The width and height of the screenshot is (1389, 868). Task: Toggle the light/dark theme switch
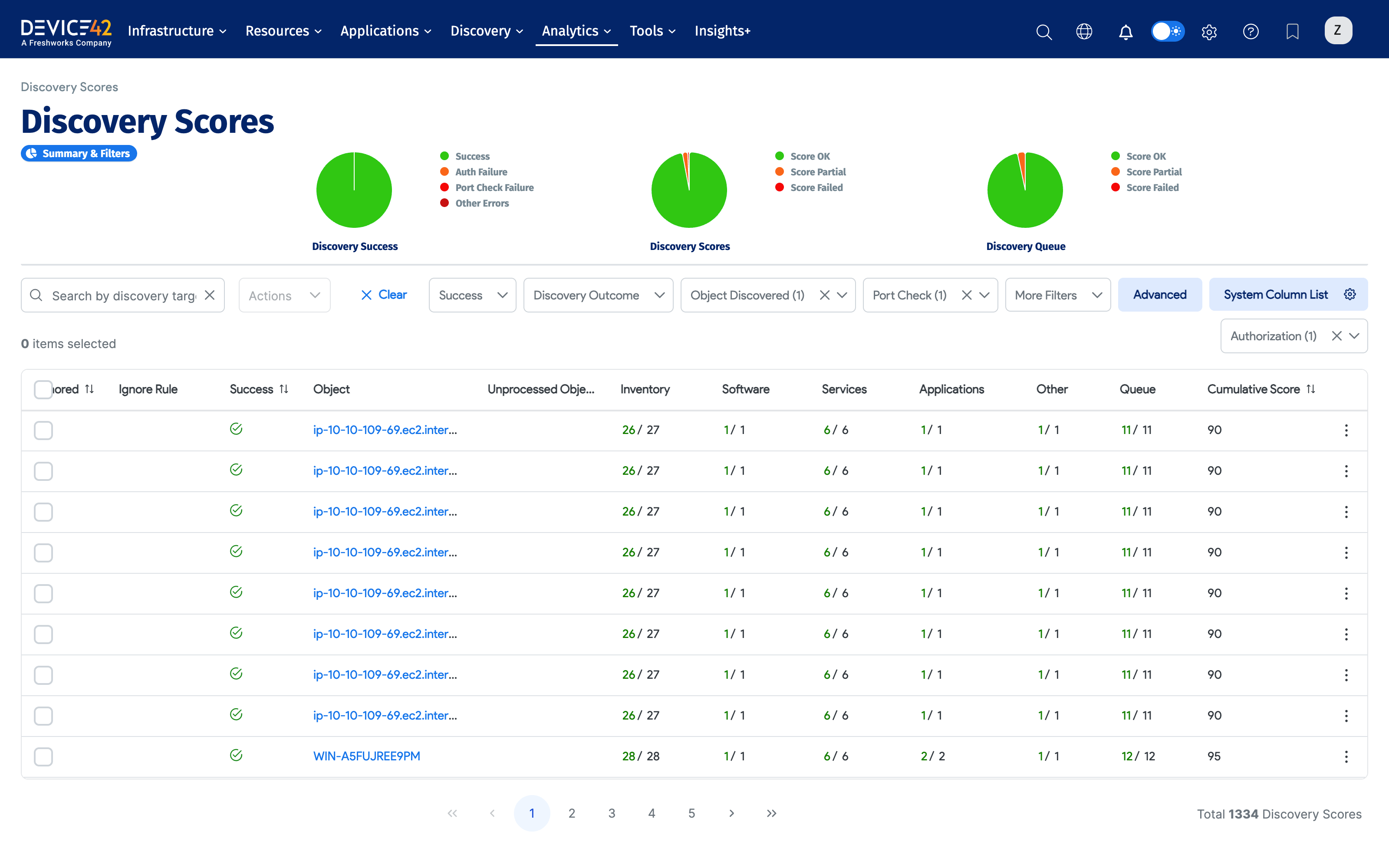pyautogui.click(x=1168, y=32)
